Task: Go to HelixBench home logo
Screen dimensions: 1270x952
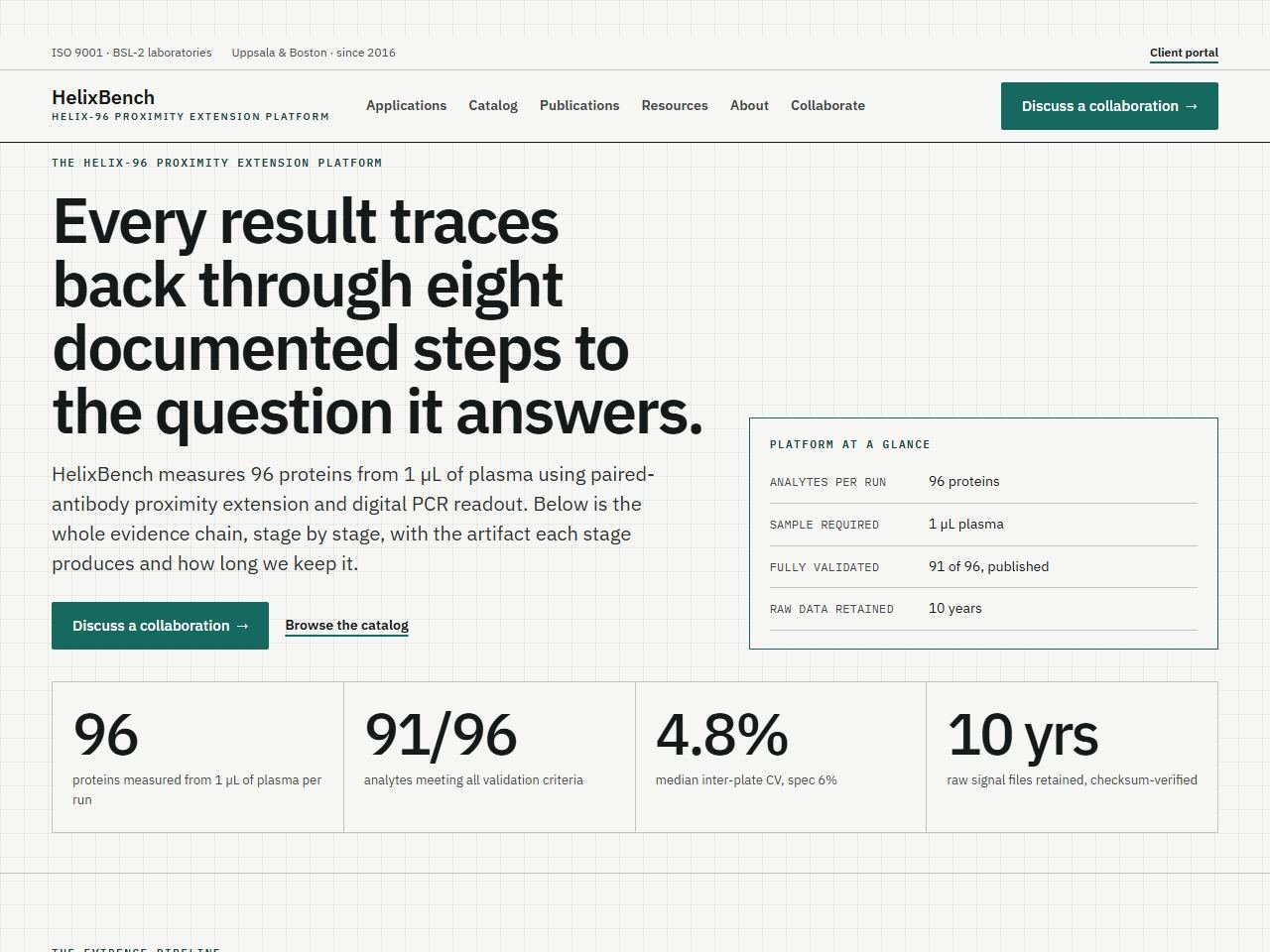Action: click(190, 105)
